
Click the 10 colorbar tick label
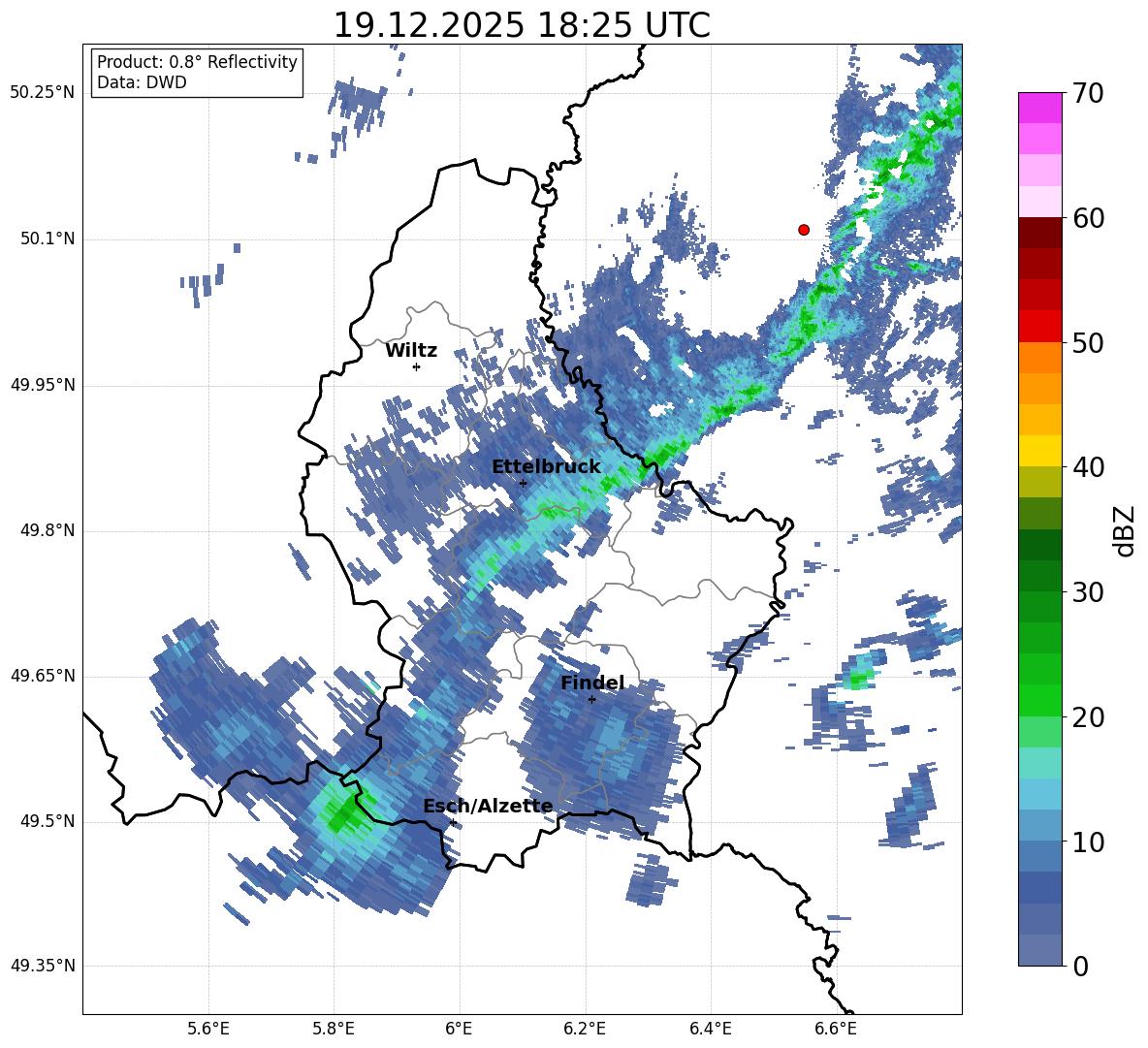pos(1087,842)
